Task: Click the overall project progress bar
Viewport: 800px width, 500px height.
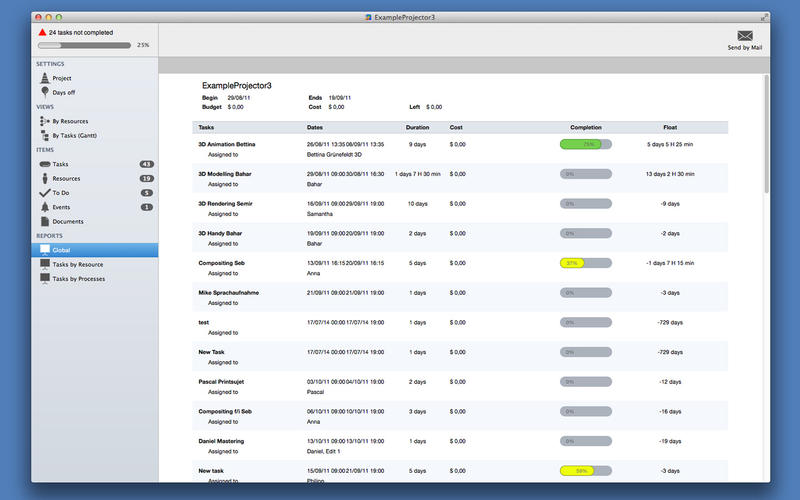Action: (x=84, y=45)
